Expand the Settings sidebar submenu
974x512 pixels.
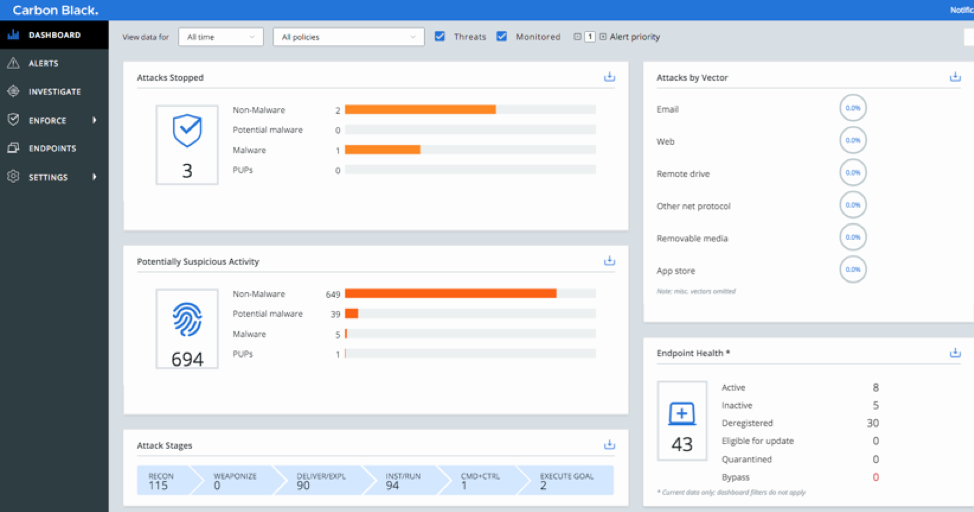tap(94, 177)
